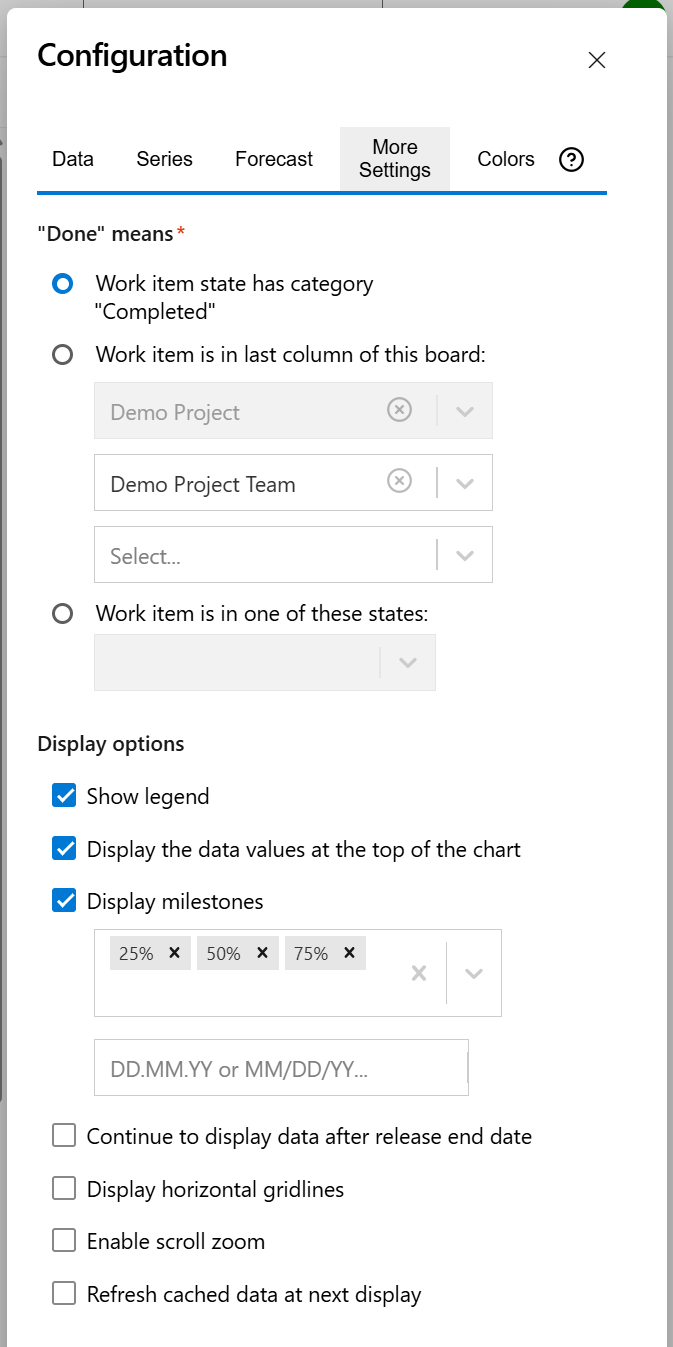The width and height of the screenshot is (673, 1347).
Task: Close the Configuration dialog
Action: click(596, 60)
